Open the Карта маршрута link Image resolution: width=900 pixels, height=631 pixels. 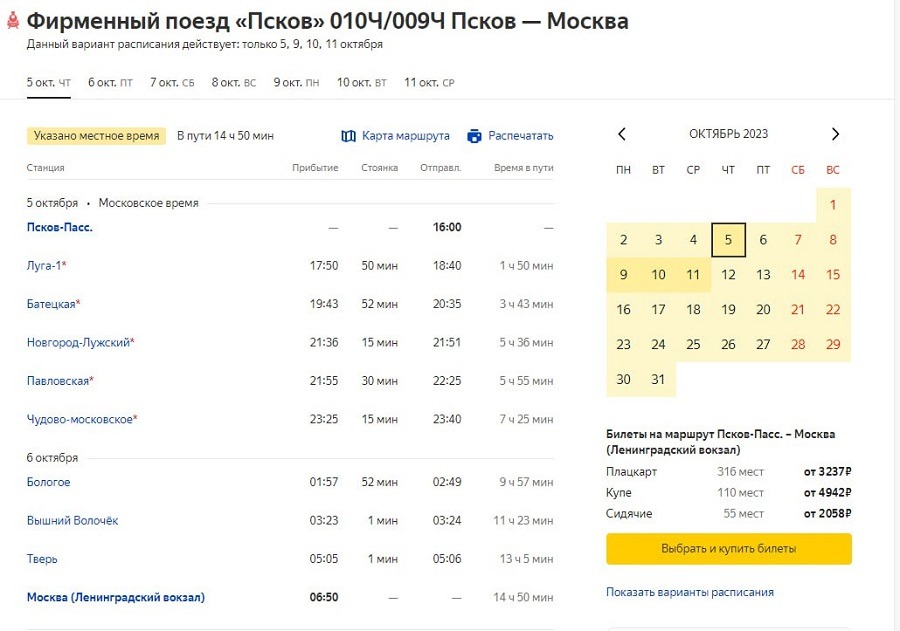pos(405,136)
